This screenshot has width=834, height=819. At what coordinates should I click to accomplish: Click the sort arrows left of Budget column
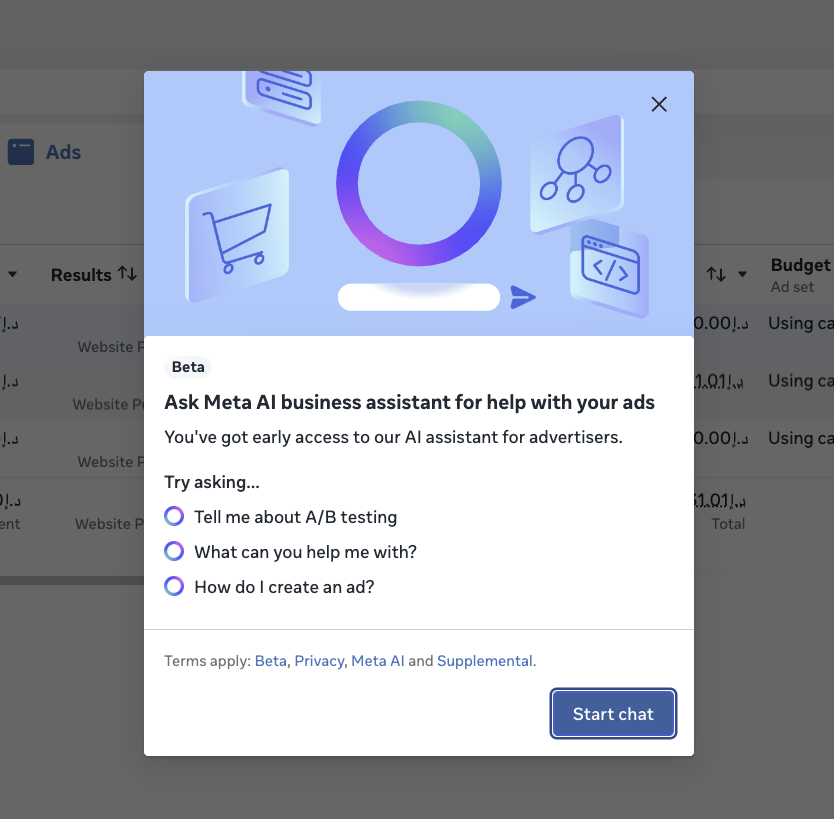tap(716, 274)
